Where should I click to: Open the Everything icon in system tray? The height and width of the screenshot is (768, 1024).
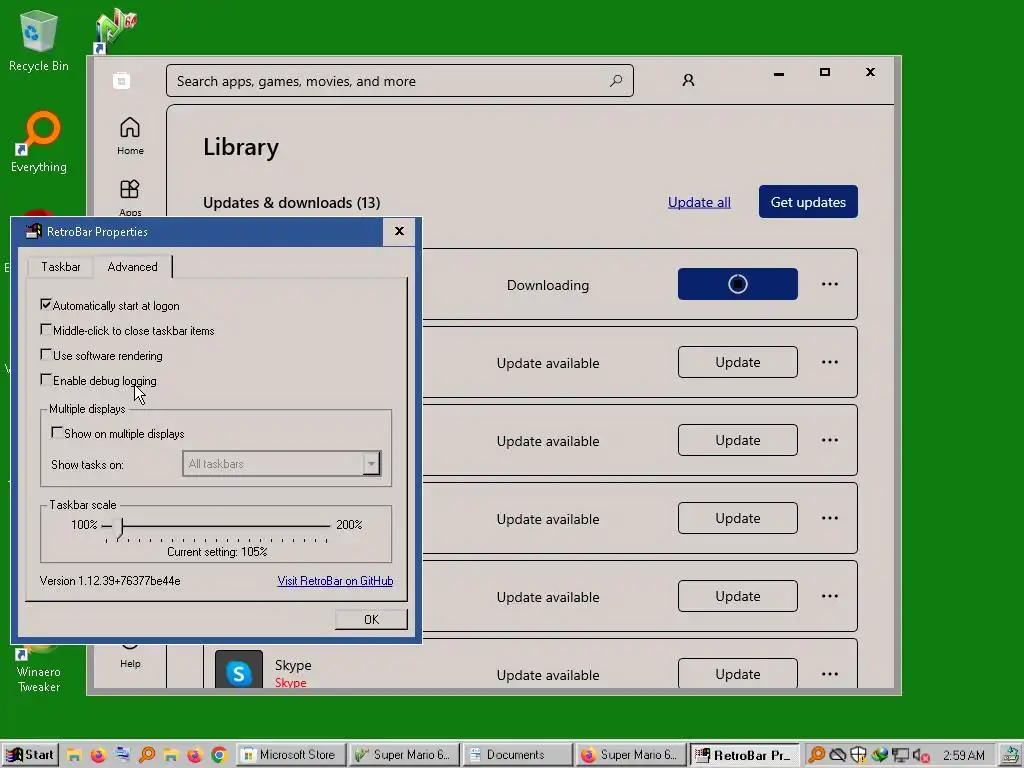click(x=816, y=755)
